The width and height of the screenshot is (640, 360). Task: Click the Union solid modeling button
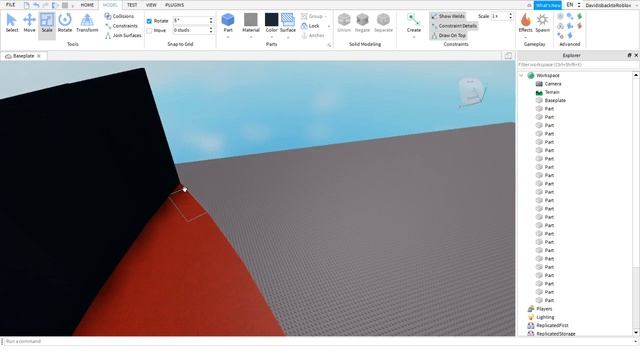tap(344, 23)
